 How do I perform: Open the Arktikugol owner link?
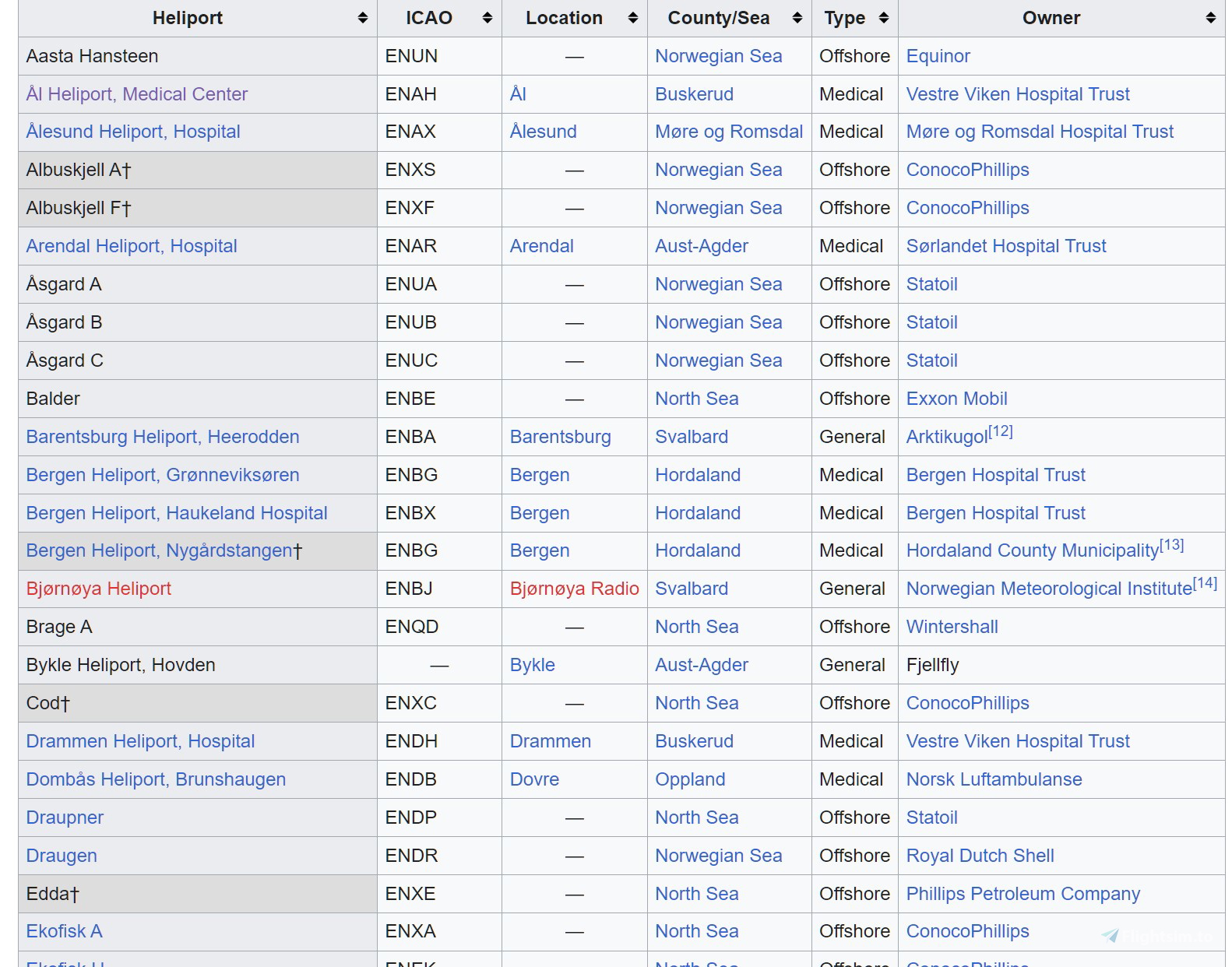click(947, 437)
